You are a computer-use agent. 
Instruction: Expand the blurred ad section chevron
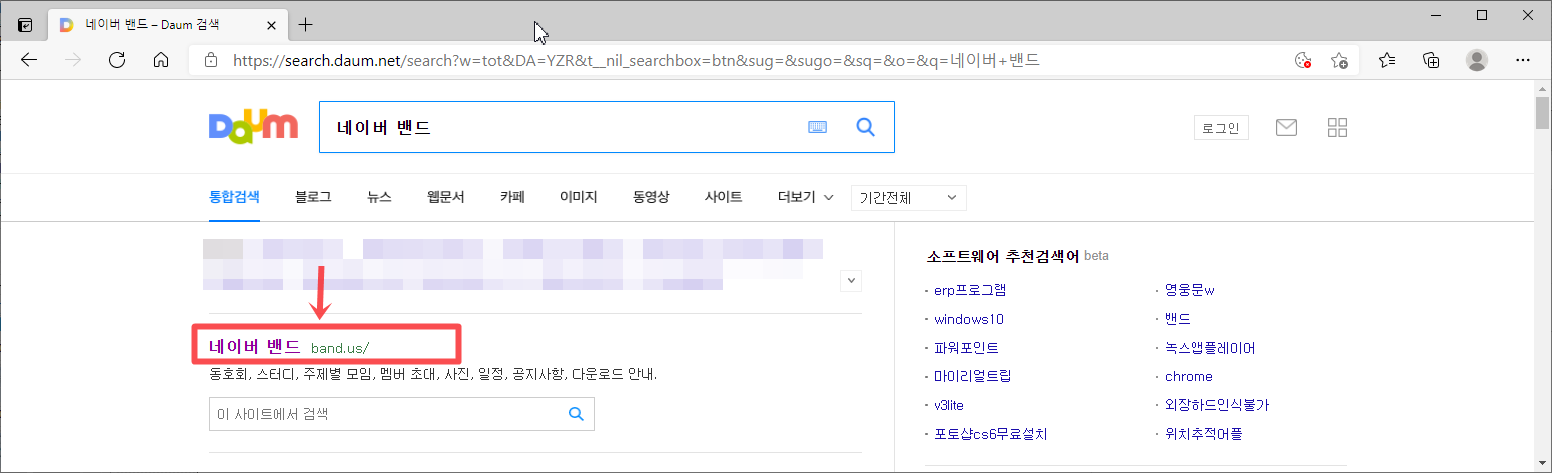pos(851,280)
